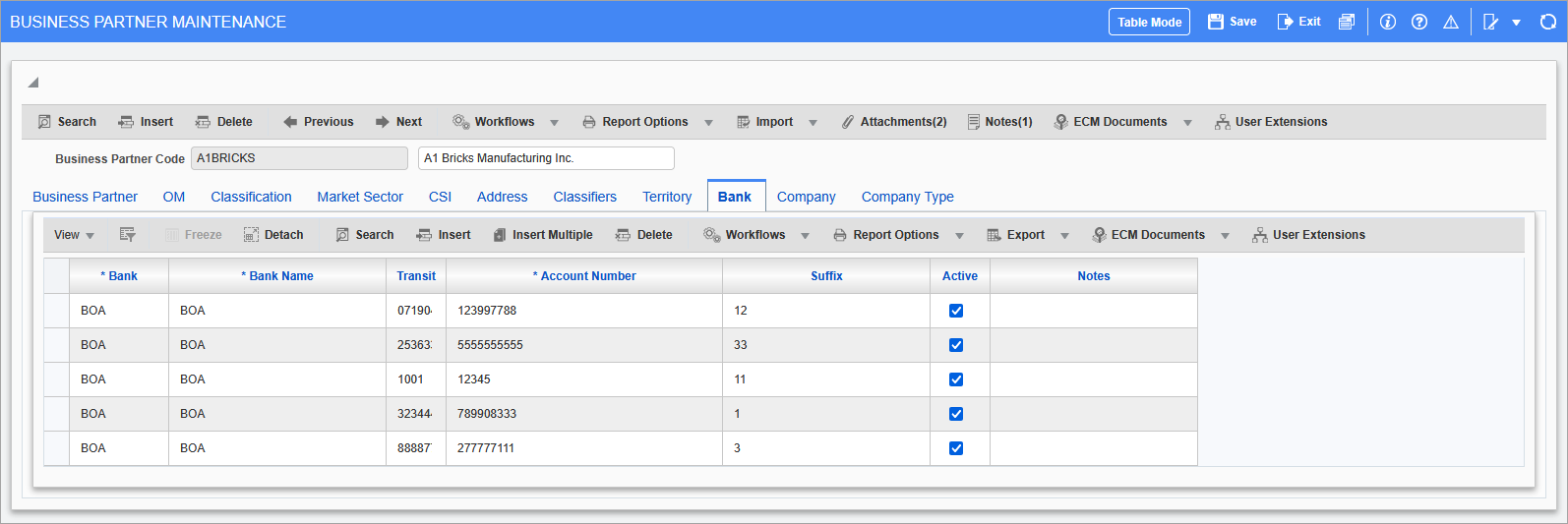The width and height of the screenshot is (1568, 524).
Task: Click the edit page pencil icon
Action: pyautogui.click(x=1491, y=22)
